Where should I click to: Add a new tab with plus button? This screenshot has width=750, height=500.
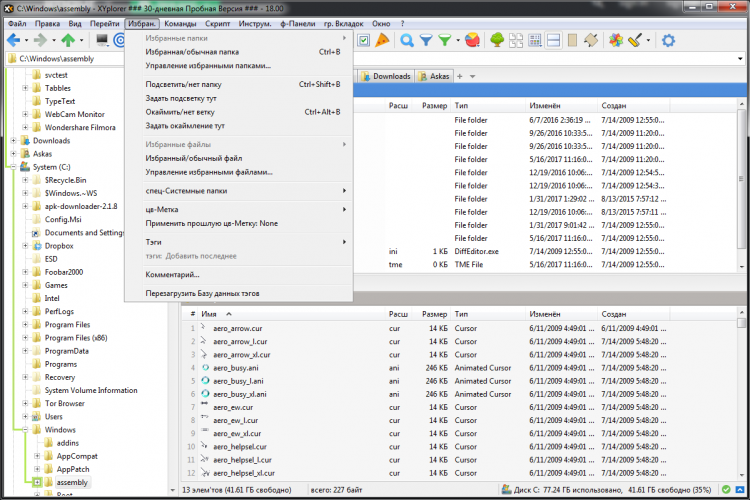tap(460, 76)
